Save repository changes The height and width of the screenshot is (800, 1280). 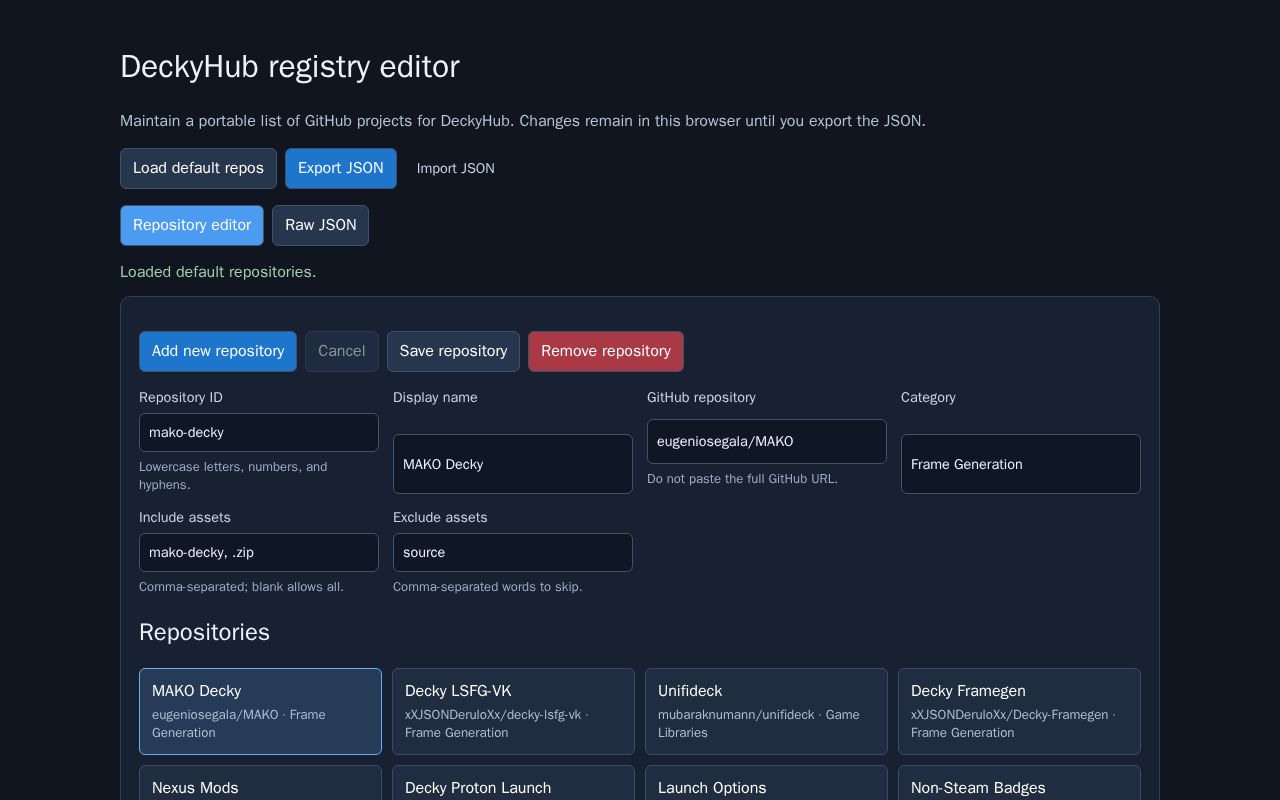[453, 351]
